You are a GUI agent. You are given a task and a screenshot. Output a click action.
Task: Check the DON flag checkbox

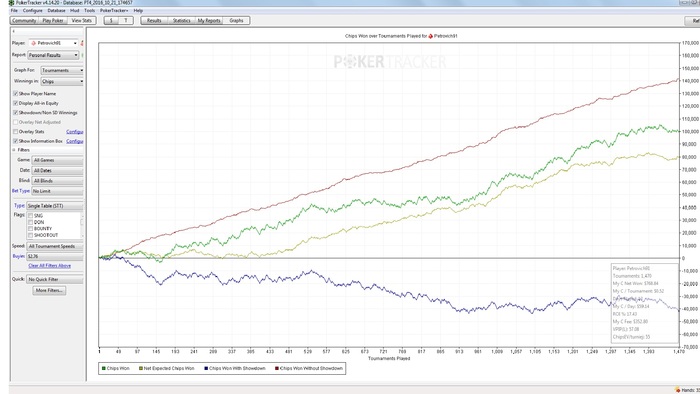click(x=30, y=222)
